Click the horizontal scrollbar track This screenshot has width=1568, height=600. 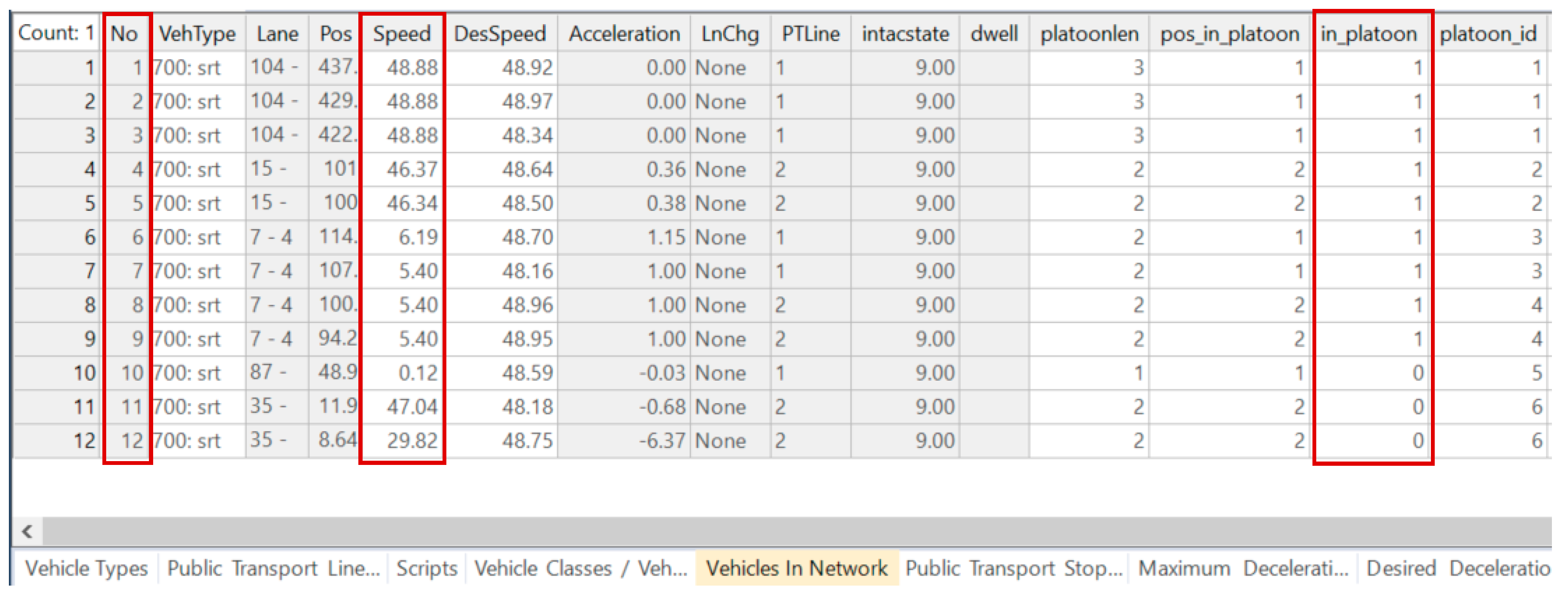pyautogui.click(x=791, y=531)
